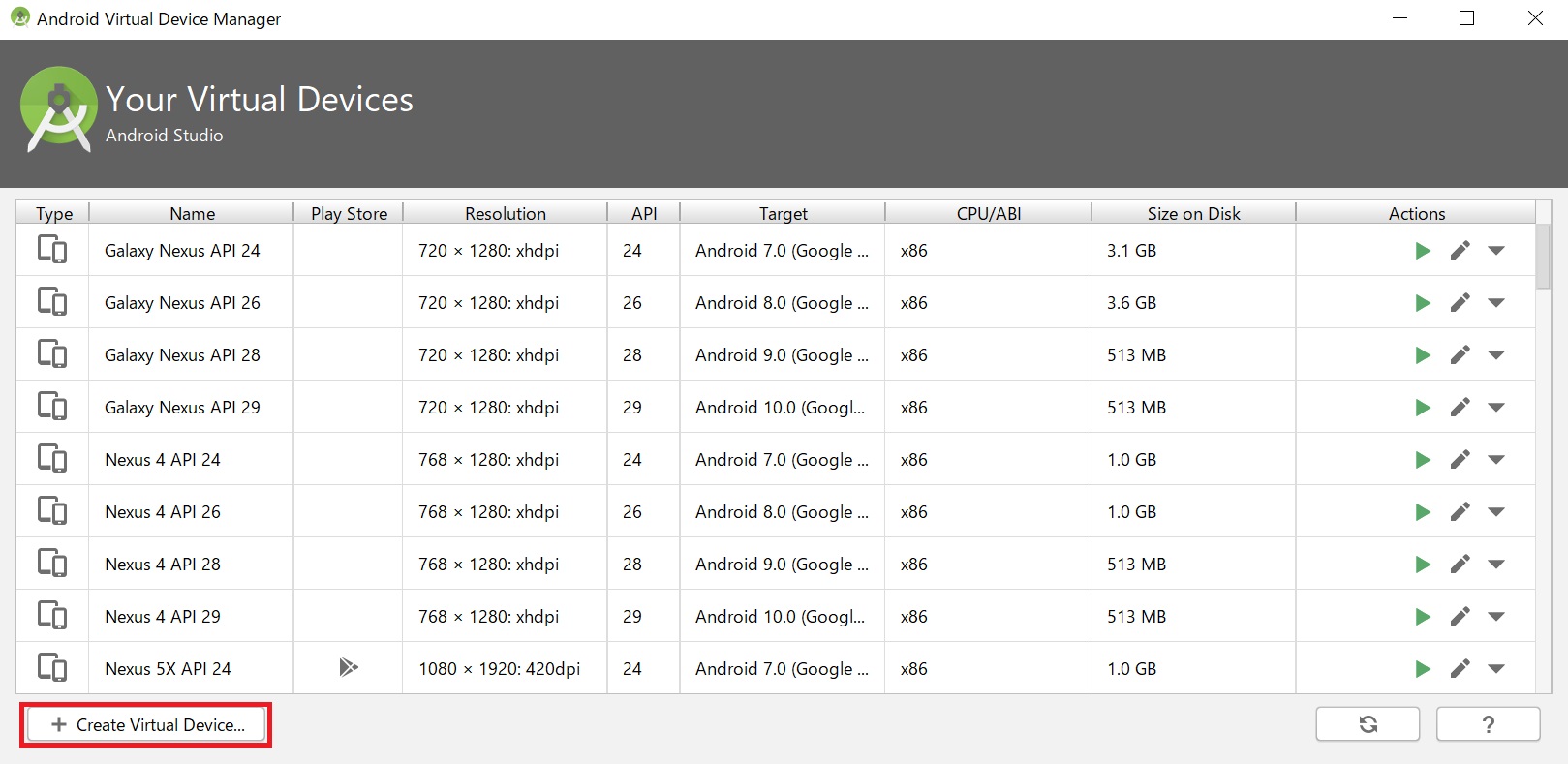Select the Galaxy Nexus API 28 name cell

[x=191, y=355]
